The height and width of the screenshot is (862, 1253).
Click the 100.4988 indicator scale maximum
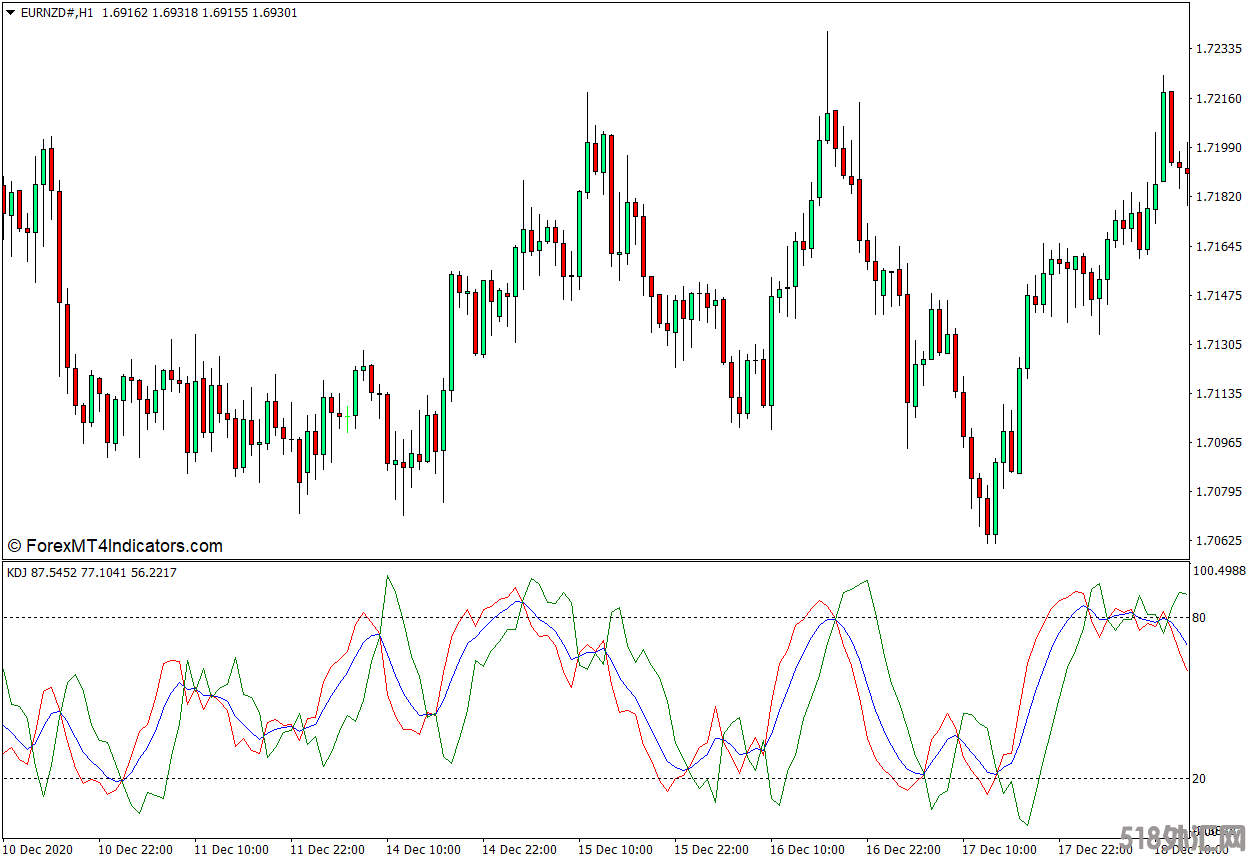[1219, 571]
